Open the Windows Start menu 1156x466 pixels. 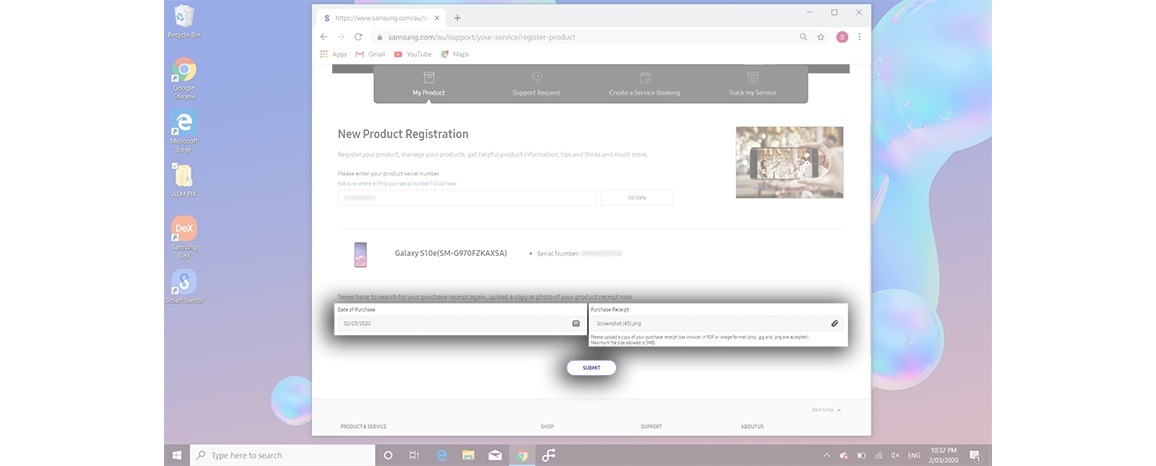coord(177,456)
